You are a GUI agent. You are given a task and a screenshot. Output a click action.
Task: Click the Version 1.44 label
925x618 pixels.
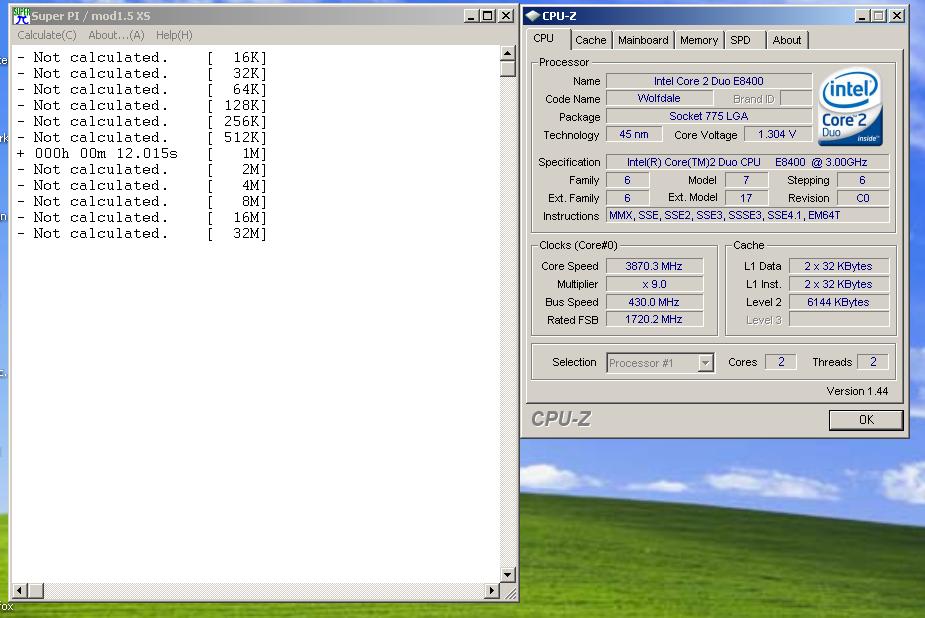(857, 391)
